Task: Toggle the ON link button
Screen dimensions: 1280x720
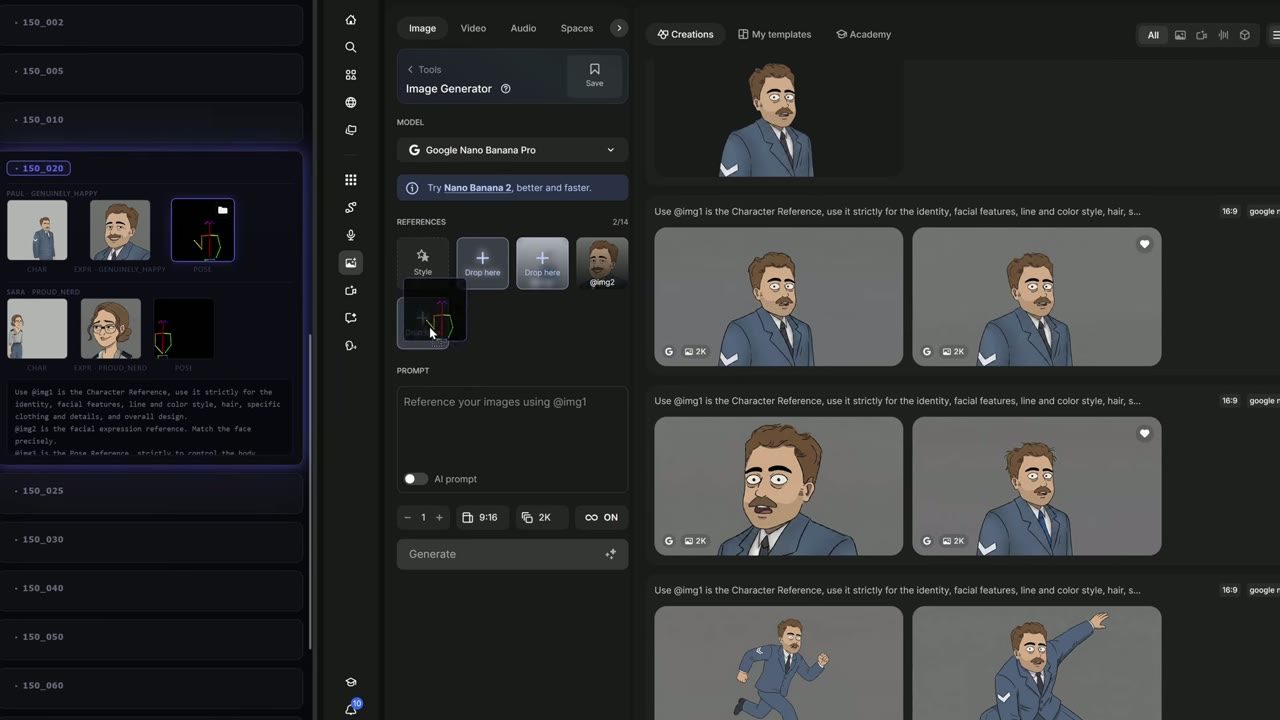Action: point(601,517)
